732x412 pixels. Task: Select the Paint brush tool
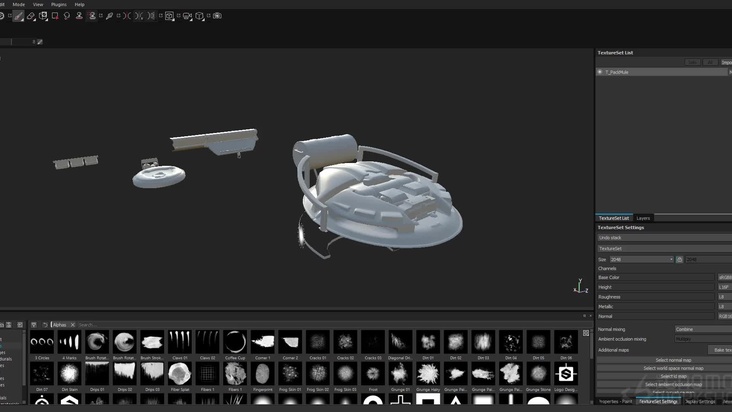(x=18, y=16)
